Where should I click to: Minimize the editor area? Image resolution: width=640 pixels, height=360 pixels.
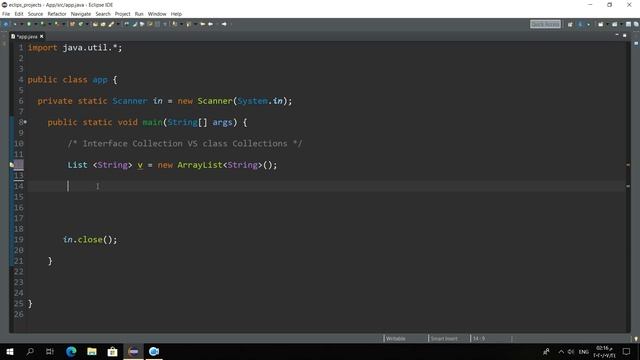pyautogui.click(x=617, y=36)
